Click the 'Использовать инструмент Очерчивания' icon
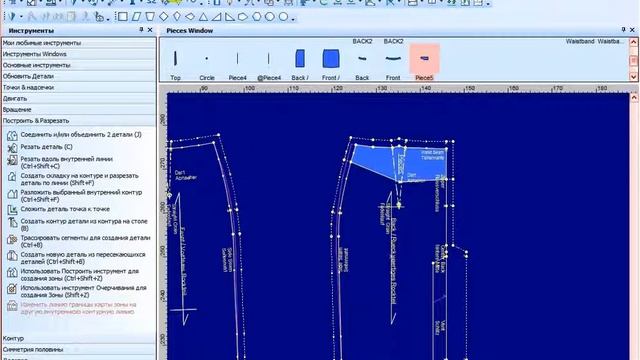 (12, 289)
